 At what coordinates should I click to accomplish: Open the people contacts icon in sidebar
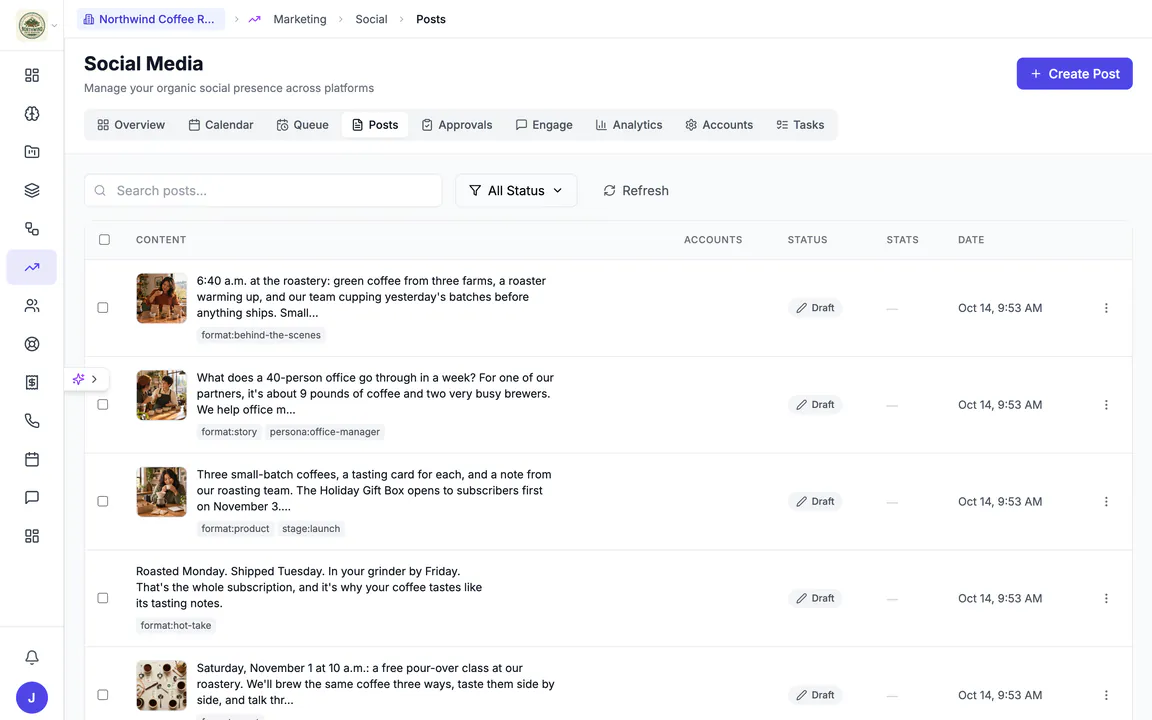point(32,306)
